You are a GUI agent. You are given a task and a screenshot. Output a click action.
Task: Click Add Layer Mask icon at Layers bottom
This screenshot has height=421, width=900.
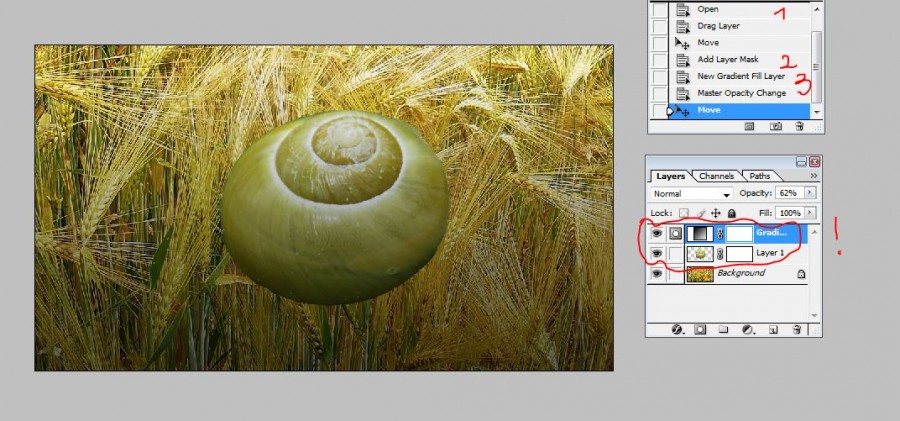point(700,328)
